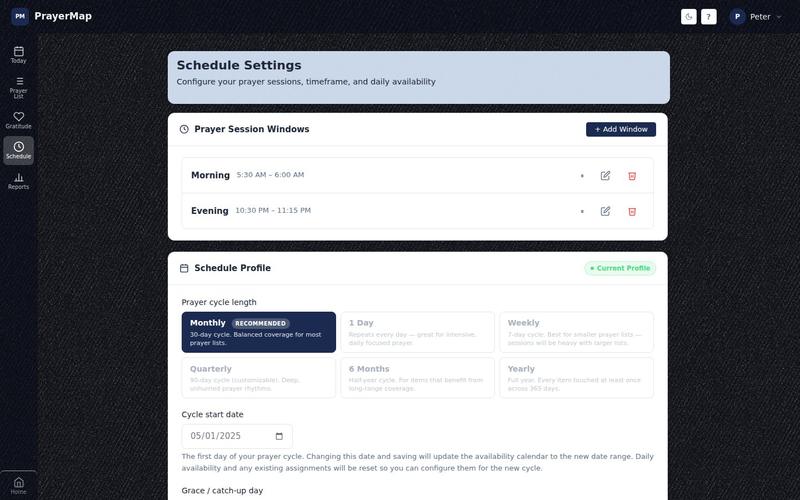Click the Add Window button
This screenshot has width=800, height=500.
coord(620,129)
